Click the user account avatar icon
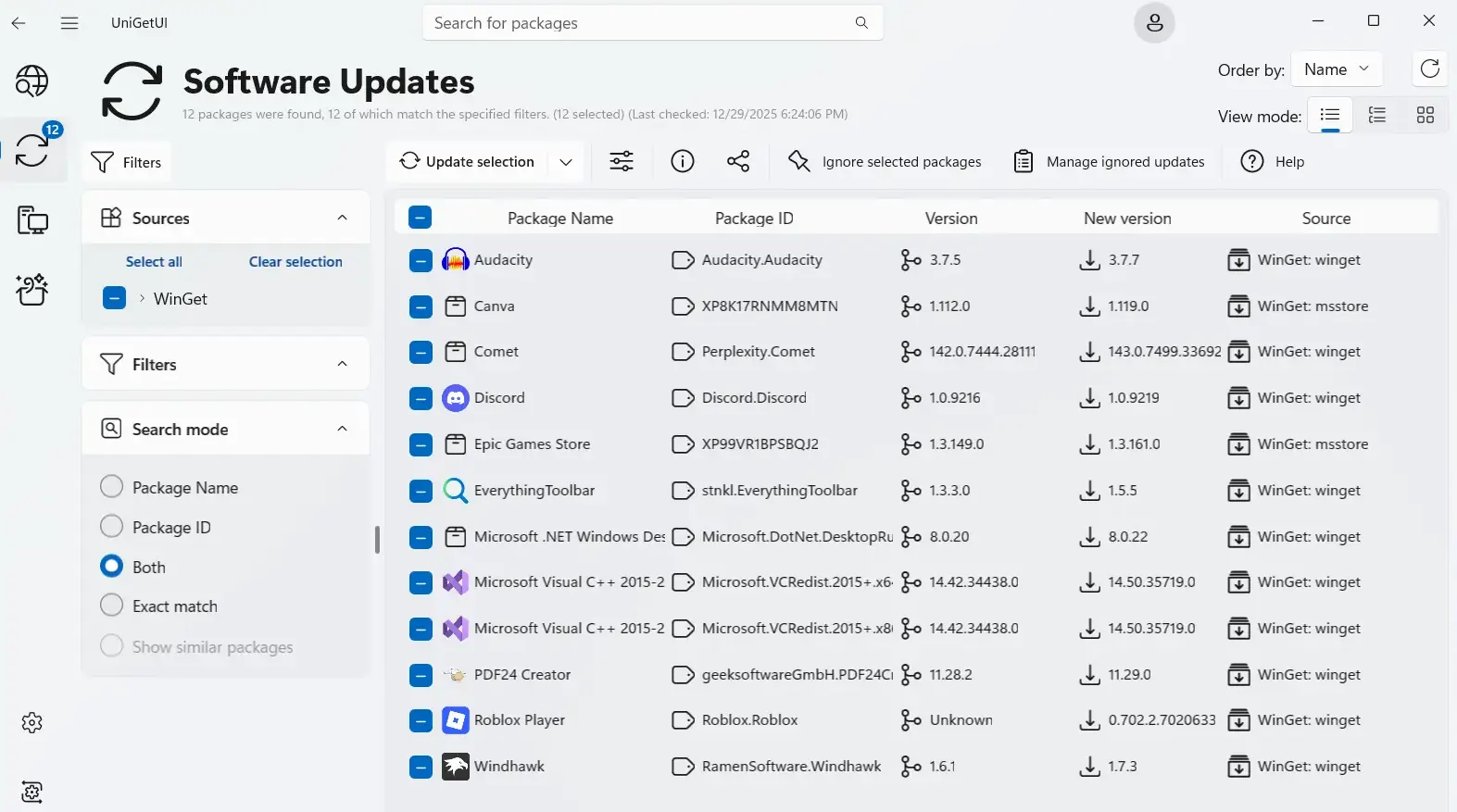Image resolution: width=1457 pixels, height=812 pixels. pos(1154,23)
